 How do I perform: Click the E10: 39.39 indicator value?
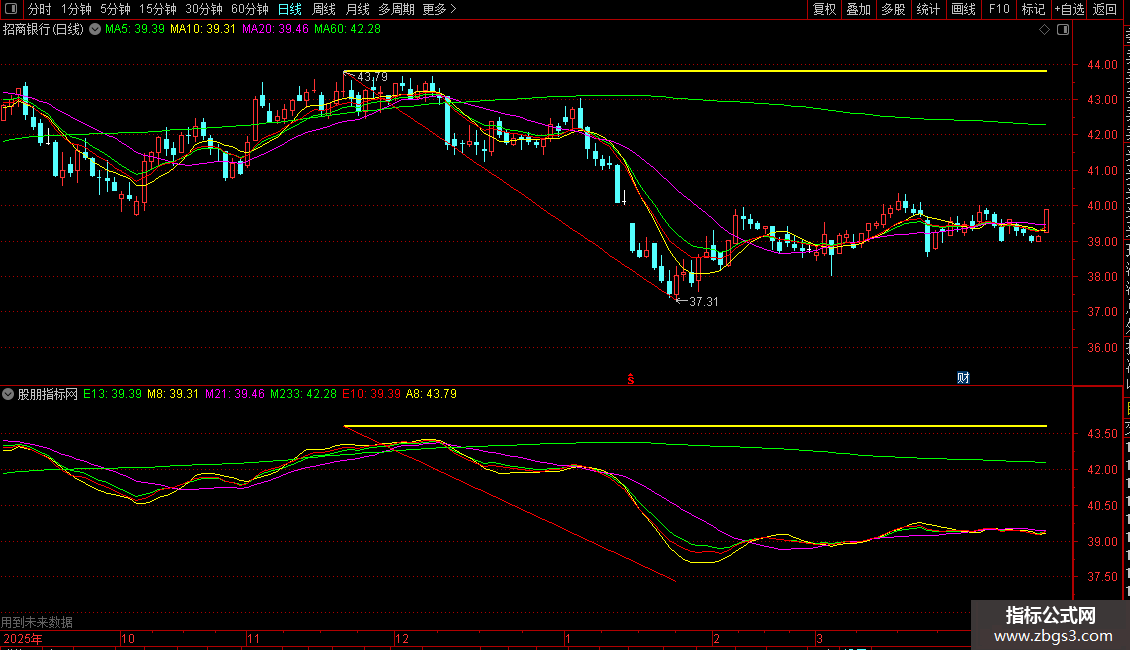click(x=371, y=394)
